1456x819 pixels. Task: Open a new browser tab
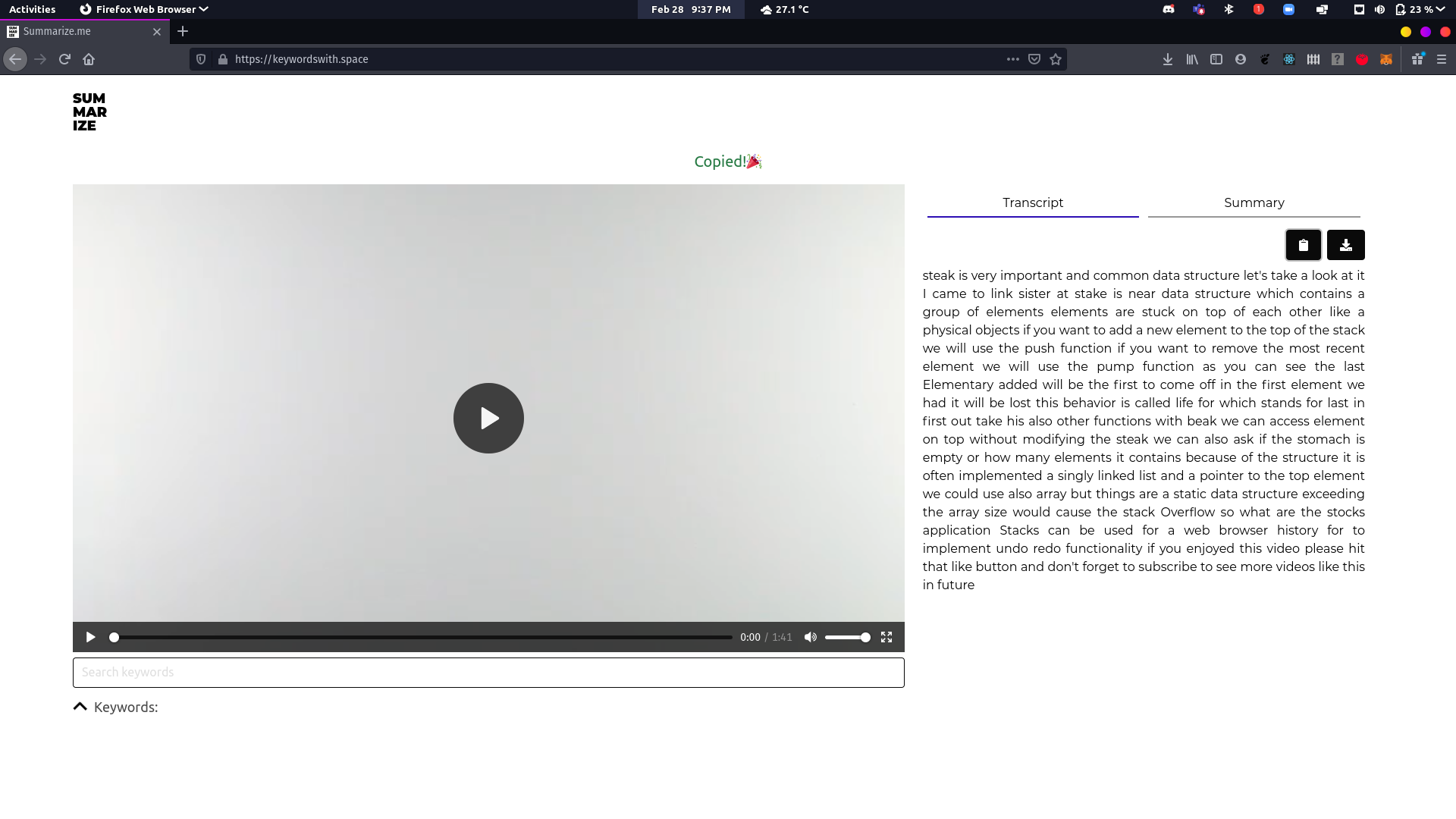coord(183,31)
